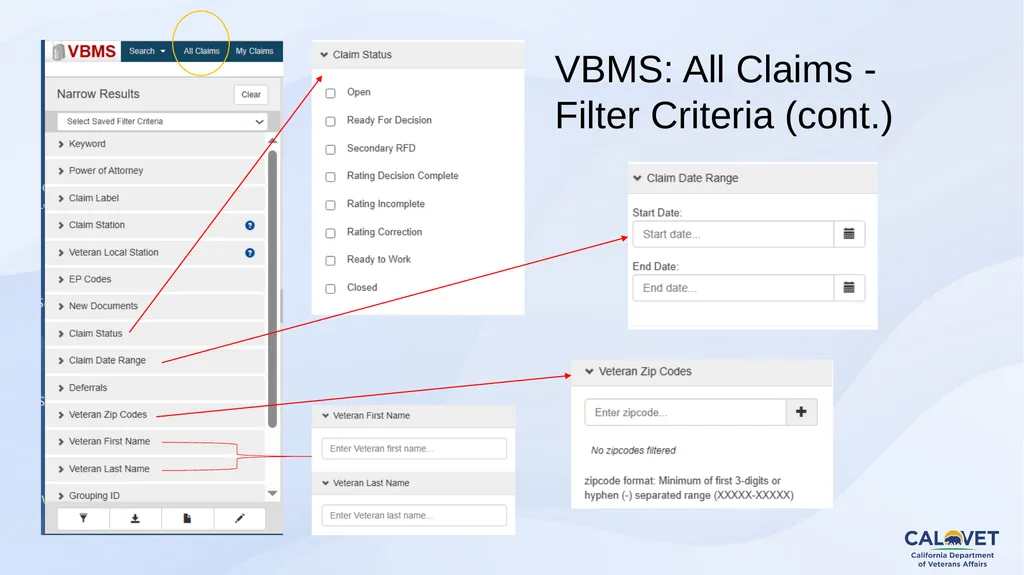Click the Clear button in Narrow Results
This screenshot has width=1024, height=575.
251,95
